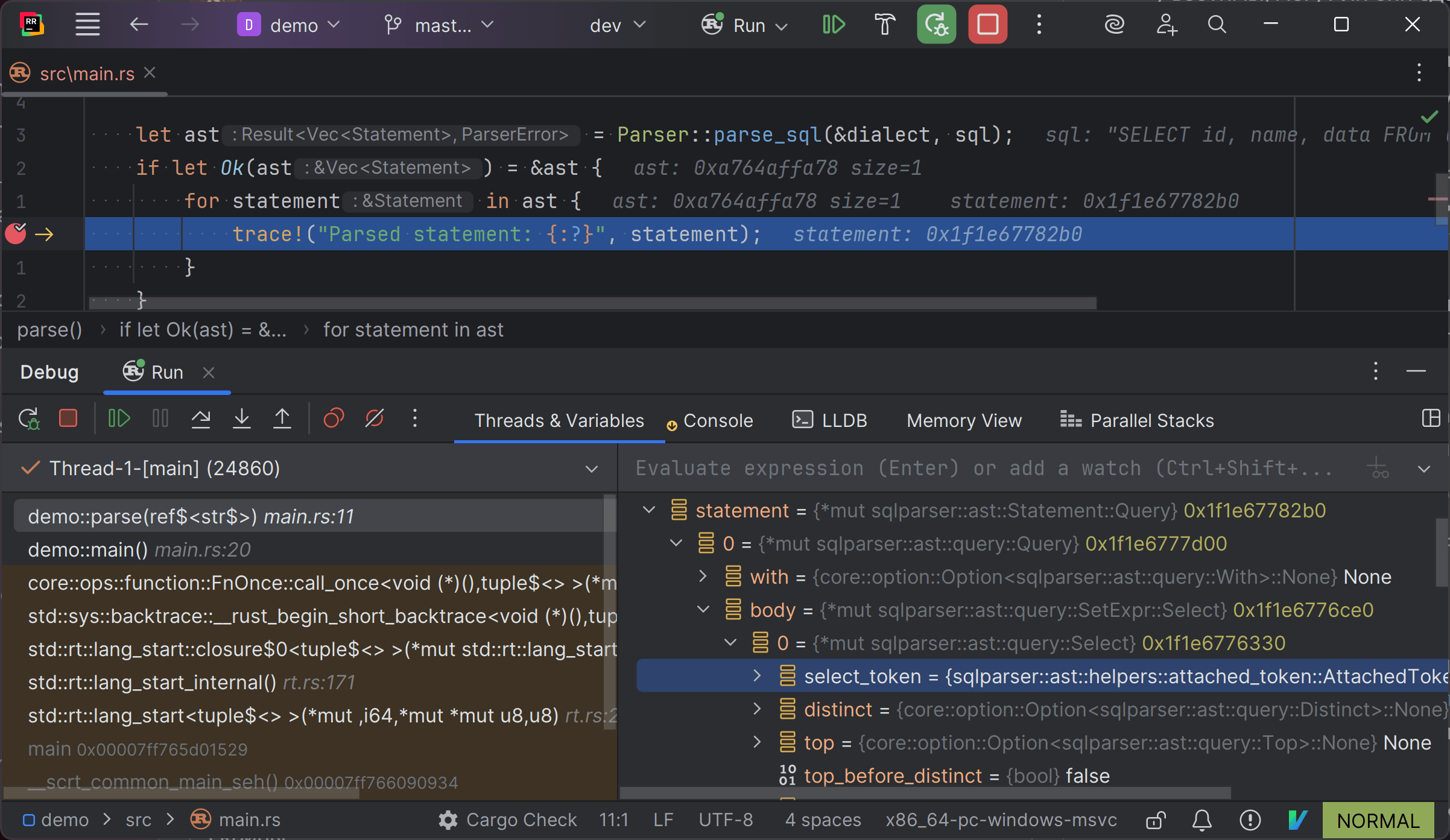Collapse the body variable node
Viewport: 1450px width, 840px height.
tap(703, 610)
